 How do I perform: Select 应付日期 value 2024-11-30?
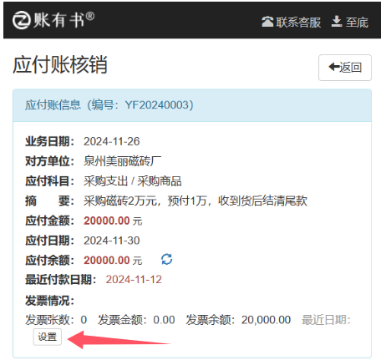coord(112,240)
